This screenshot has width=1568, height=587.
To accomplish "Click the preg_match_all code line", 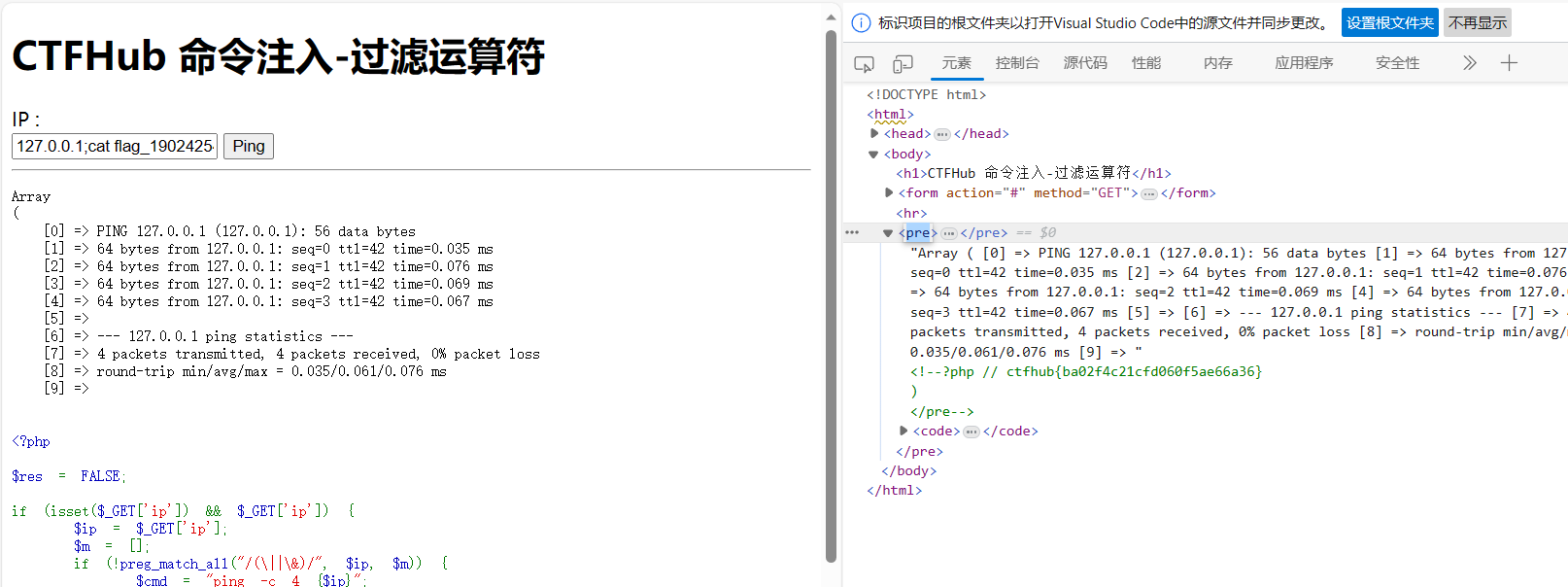I will [x=260, y=564].
